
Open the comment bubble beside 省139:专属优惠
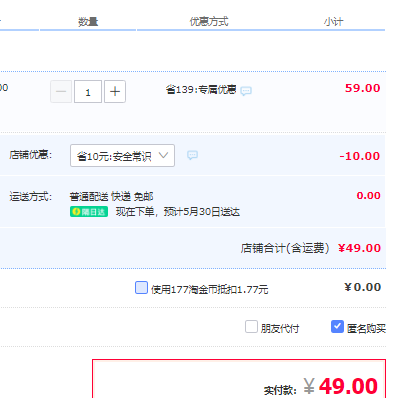coord(246,91)
